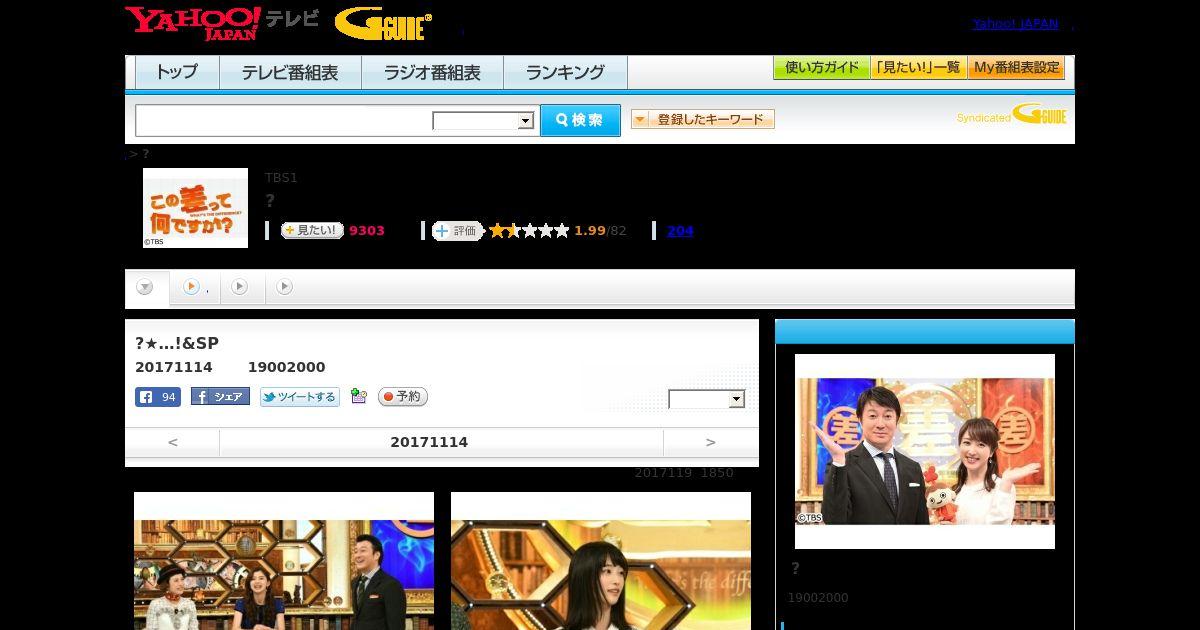Click the TBS1 channel text
Image resolution: width=1200 pixels, height=630 pixels.
coord(281,177)
